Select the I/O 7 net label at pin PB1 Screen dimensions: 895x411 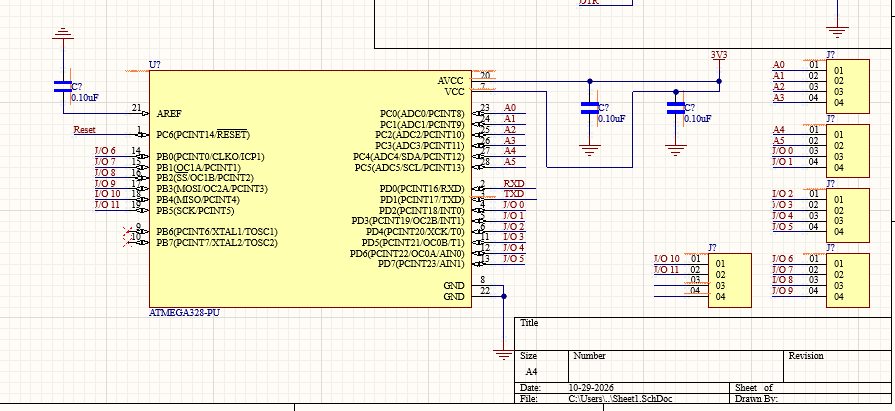pos(105,162)
